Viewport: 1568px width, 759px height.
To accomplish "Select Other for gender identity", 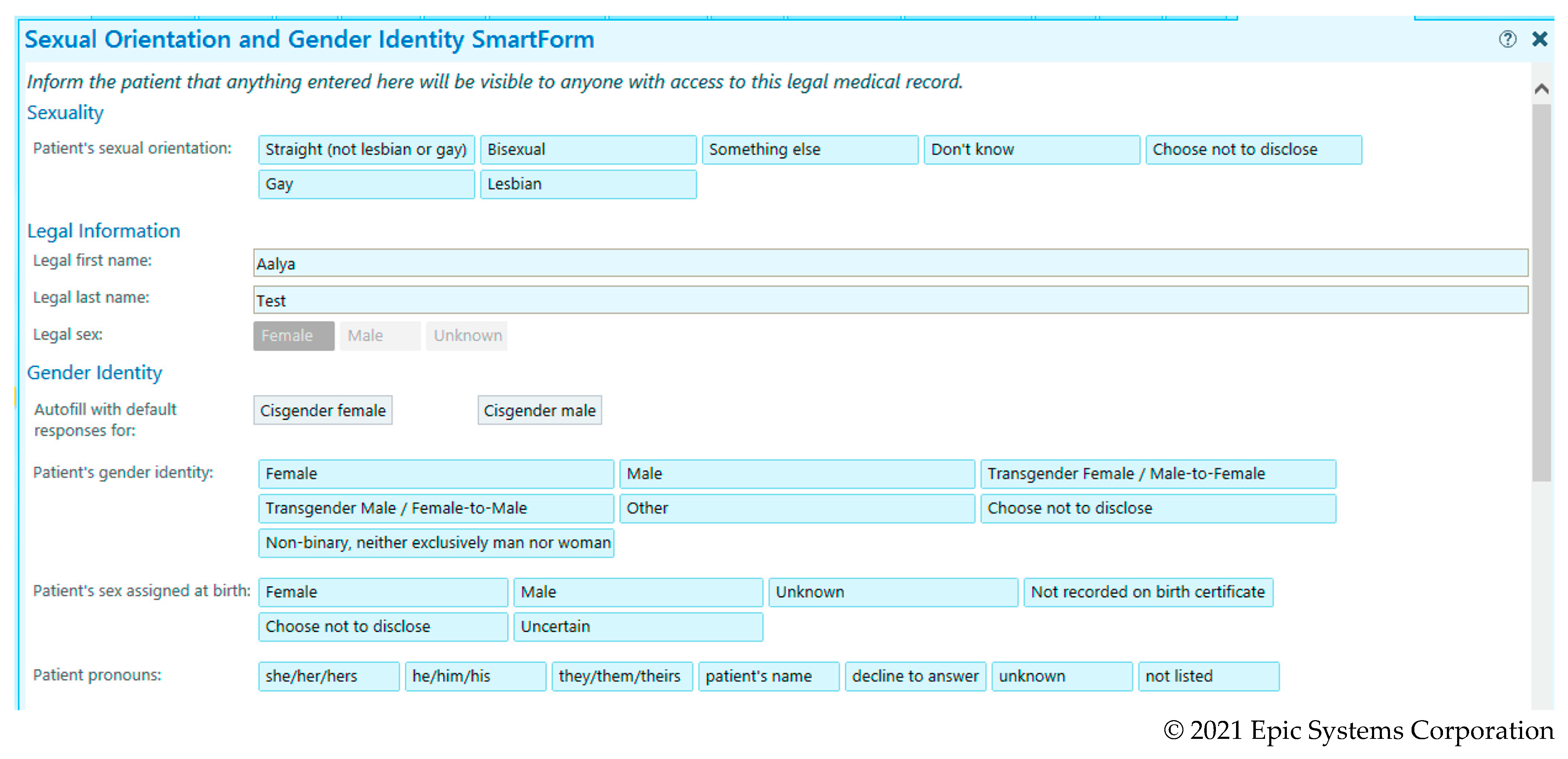I will [796, 508].
